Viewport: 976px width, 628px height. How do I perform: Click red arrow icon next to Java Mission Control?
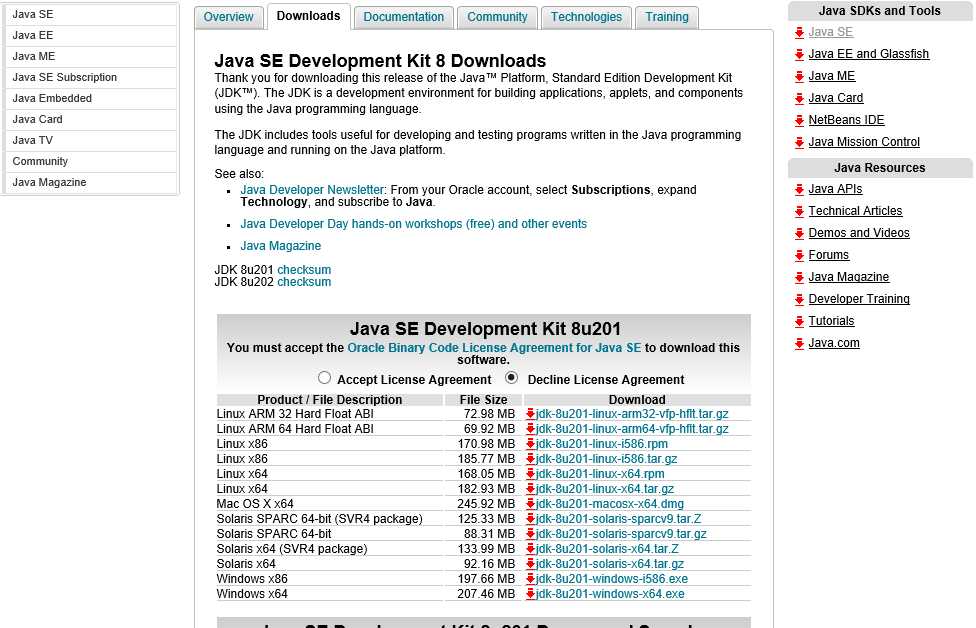point(800,143)
